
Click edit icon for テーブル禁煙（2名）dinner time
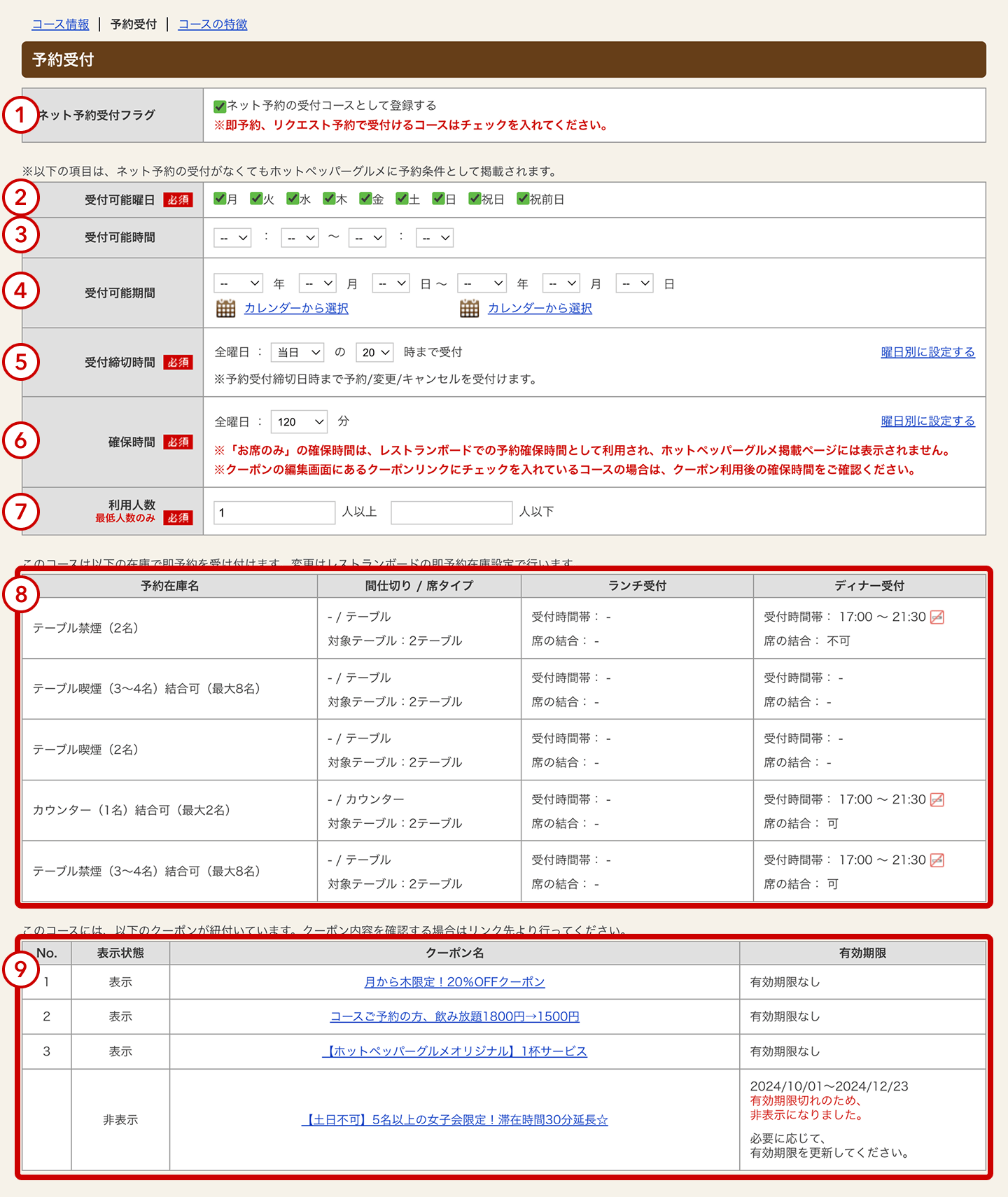point(937,617)
